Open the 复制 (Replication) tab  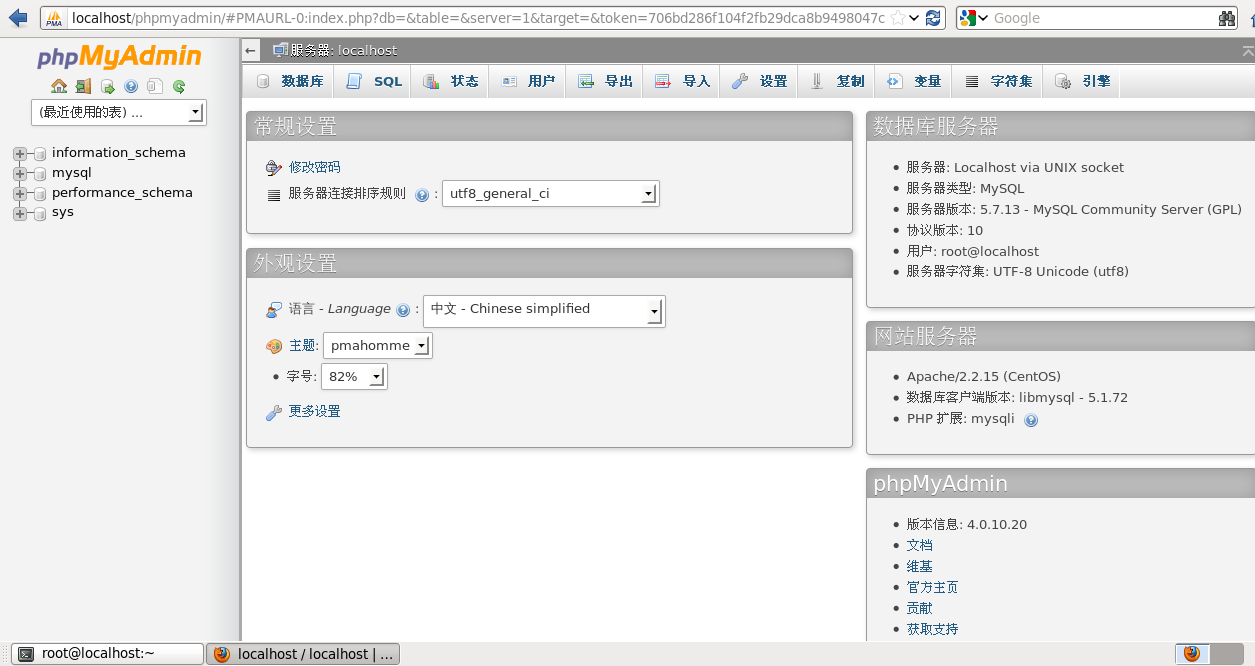(837, 82)
